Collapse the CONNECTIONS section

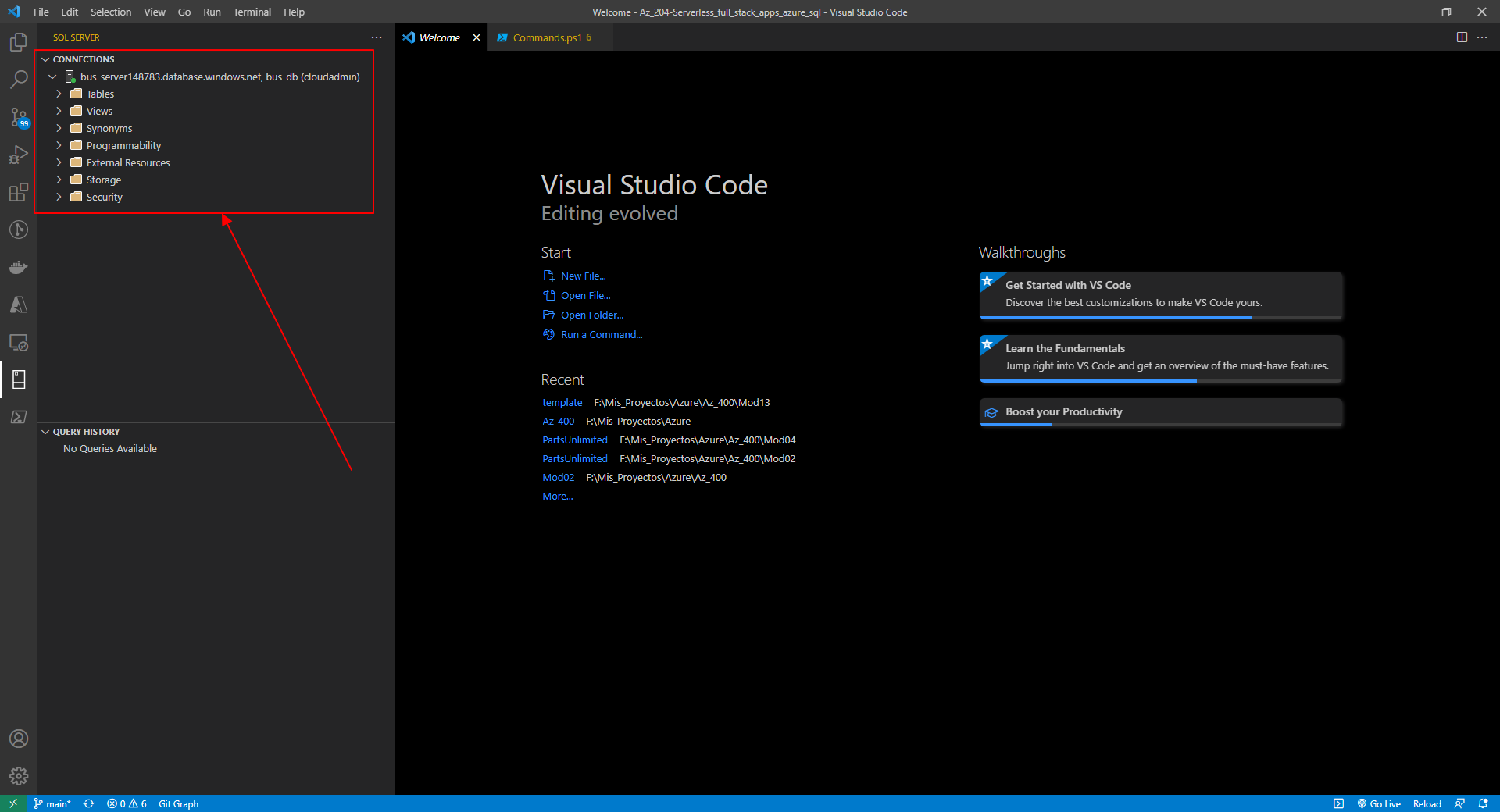click(x=45, y=59)
